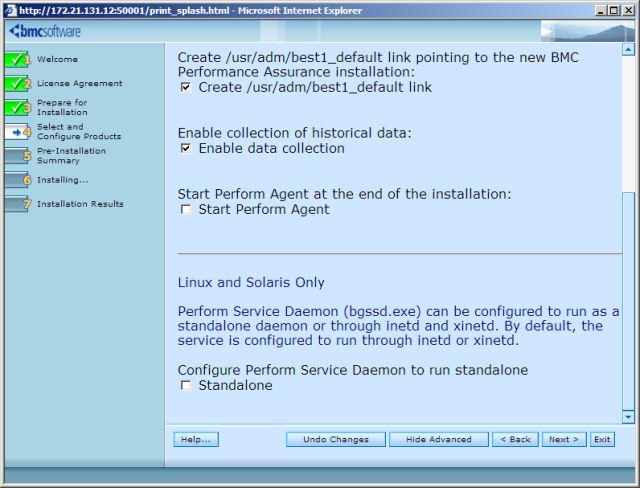Click the Internet Explorer page icon in title bar
This screenshot has height=488, width=640.
coord(11,11)
